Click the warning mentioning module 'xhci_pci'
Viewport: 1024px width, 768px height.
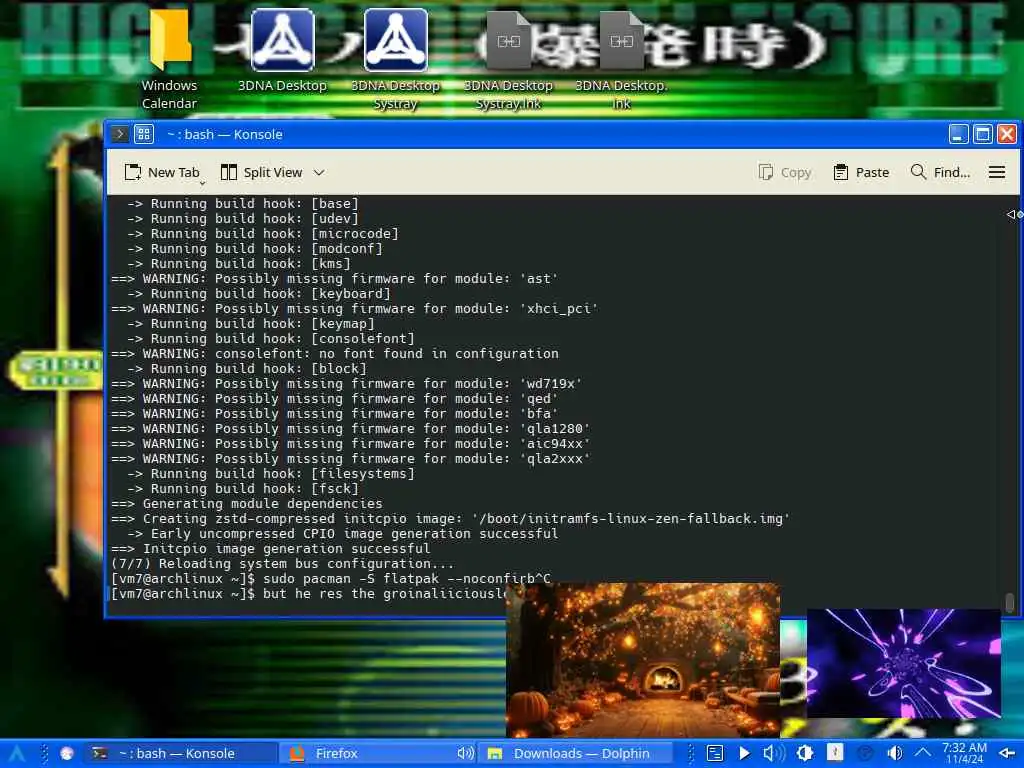point(355,308)
